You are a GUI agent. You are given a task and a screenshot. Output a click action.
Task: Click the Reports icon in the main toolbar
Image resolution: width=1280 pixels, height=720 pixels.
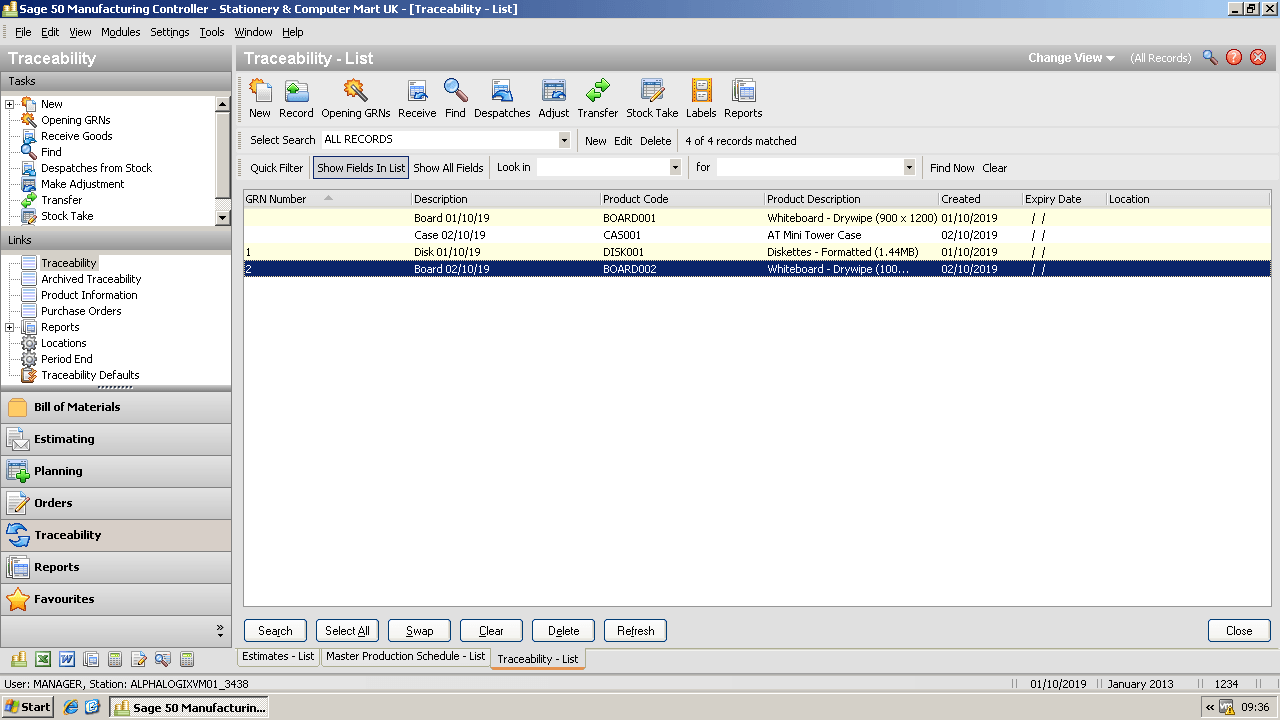pyautogui.click(x=743, y=98)
